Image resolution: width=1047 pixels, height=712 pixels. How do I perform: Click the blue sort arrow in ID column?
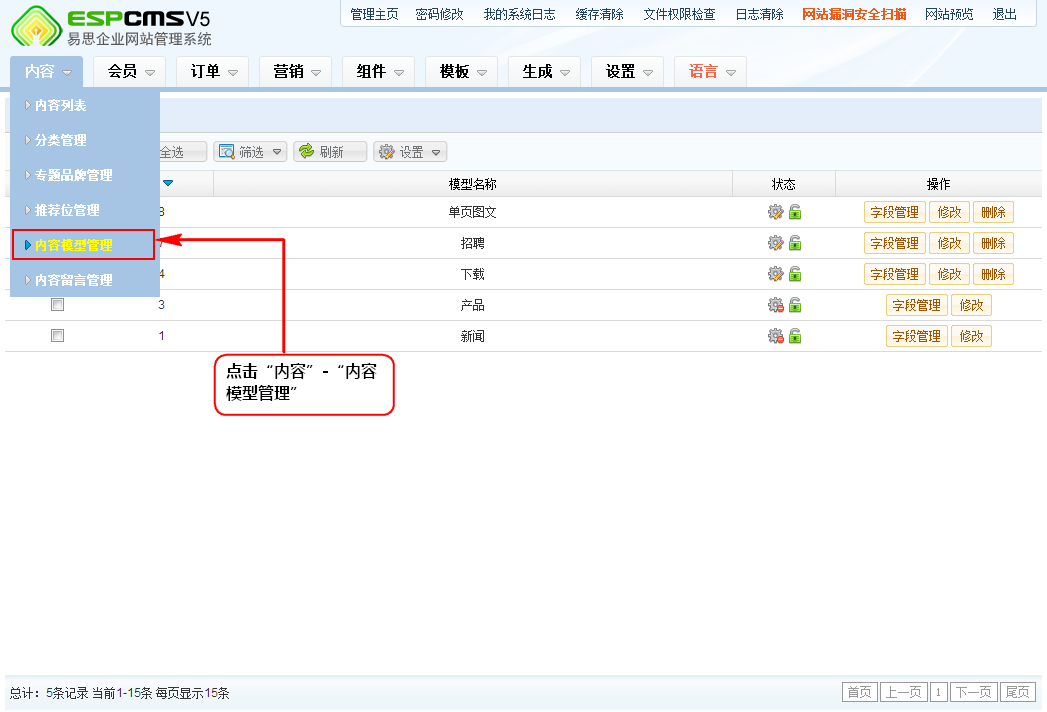[x=168, y=183]
